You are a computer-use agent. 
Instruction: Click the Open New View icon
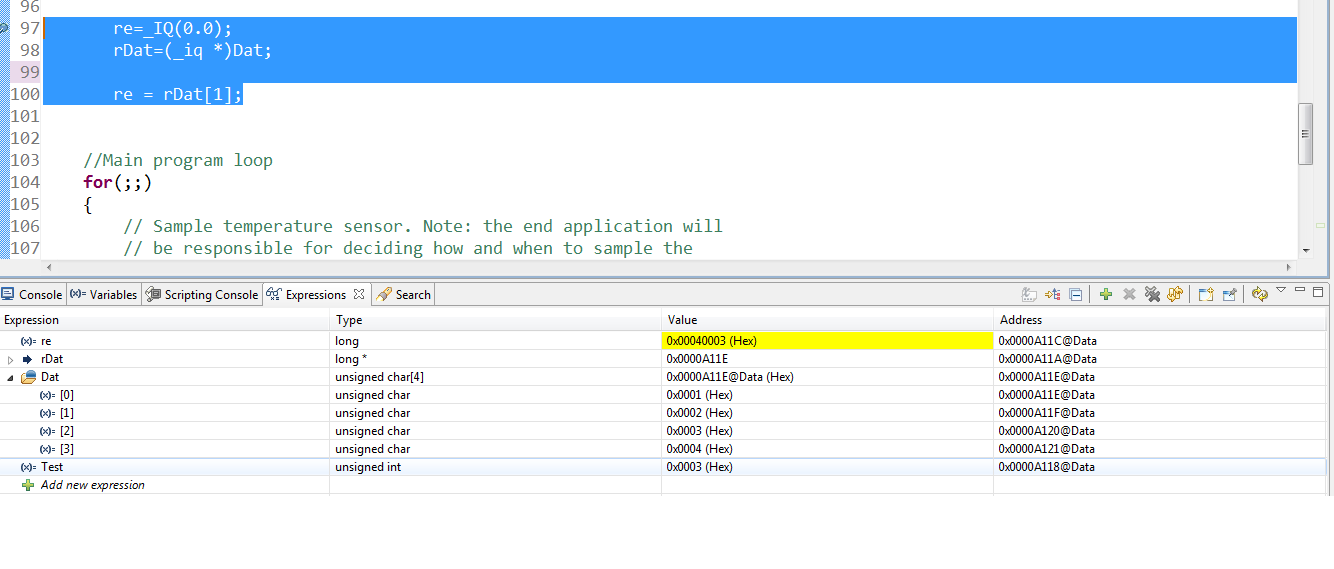tap(1206, 294)
